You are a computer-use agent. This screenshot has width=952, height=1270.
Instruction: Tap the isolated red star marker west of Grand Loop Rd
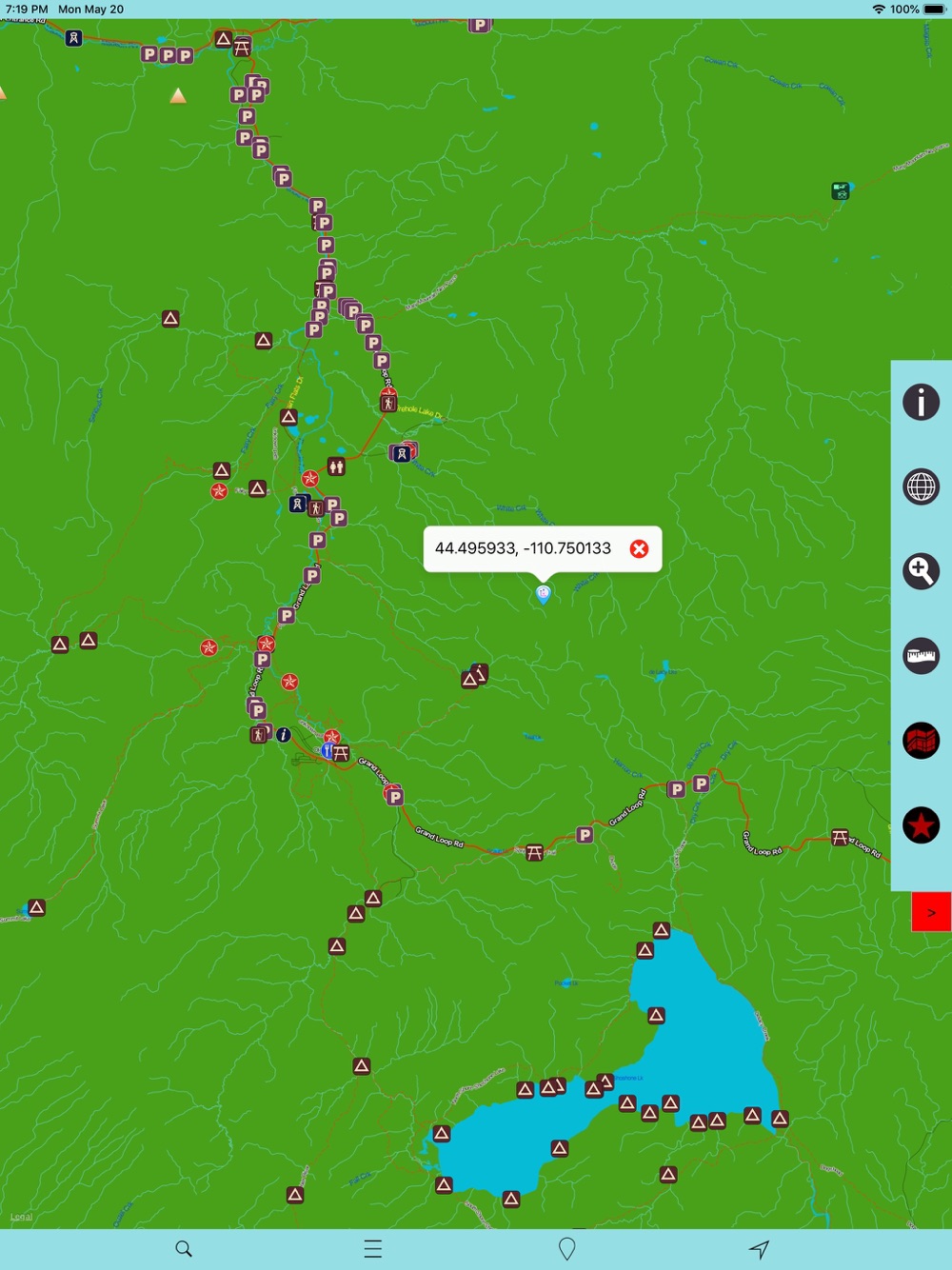click(208, 648)
